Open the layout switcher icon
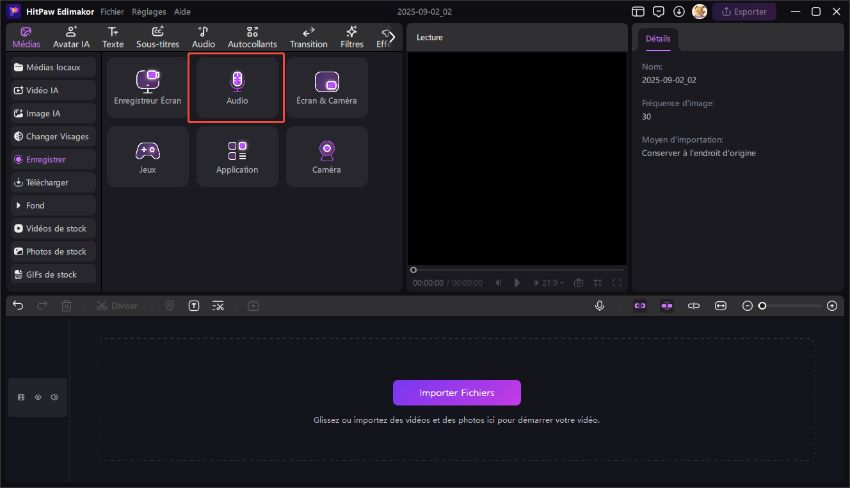850x488 pixels. click(x=638, y=11)
